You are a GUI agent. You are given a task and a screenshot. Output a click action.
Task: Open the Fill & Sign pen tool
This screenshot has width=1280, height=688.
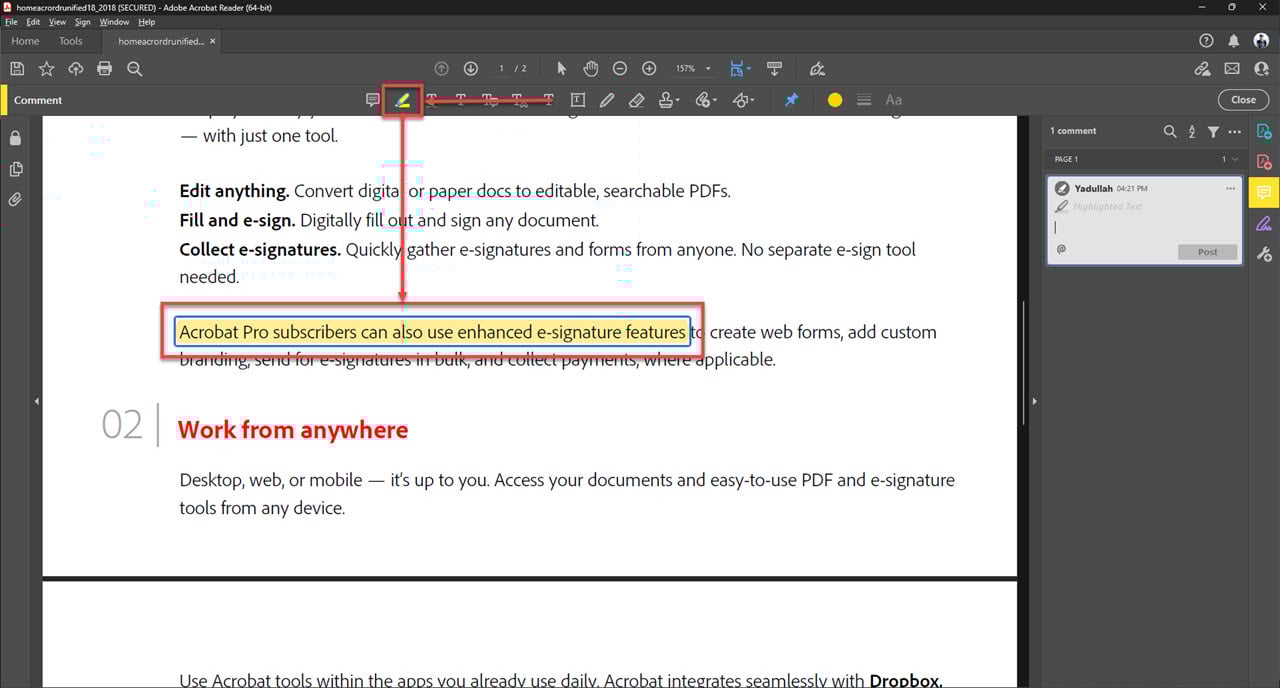pyautogui.click(x=817, y=69)
